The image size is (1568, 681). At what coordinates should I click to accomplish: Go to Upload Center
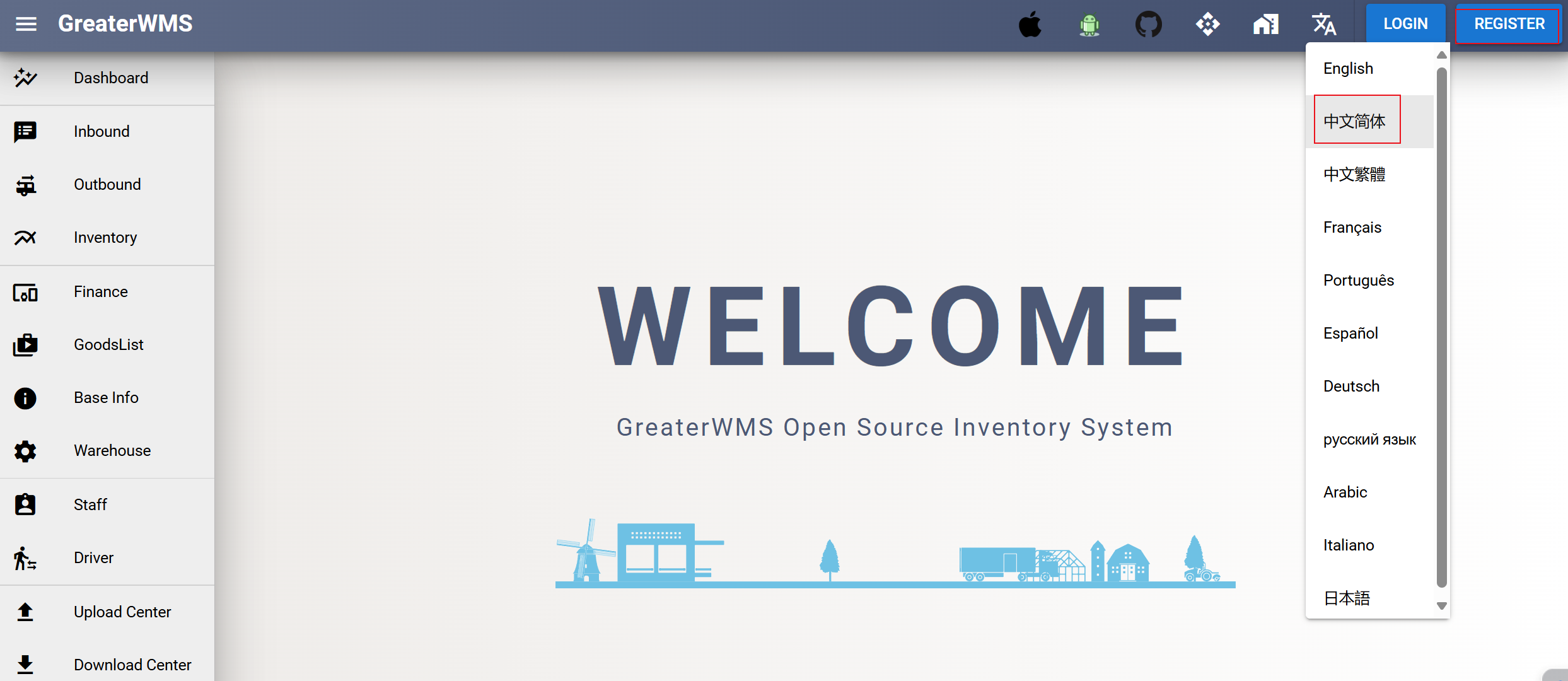pyautogui.click(x=122, y=612)
